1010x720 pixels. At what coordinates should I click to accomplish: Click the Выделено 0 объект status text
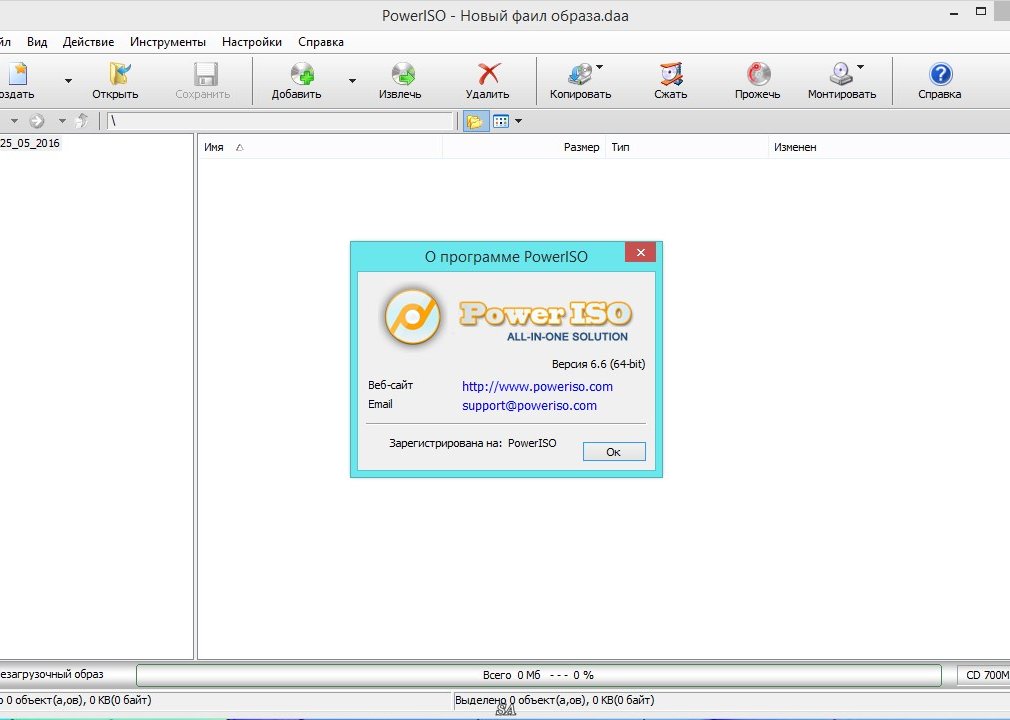[555, 700]
